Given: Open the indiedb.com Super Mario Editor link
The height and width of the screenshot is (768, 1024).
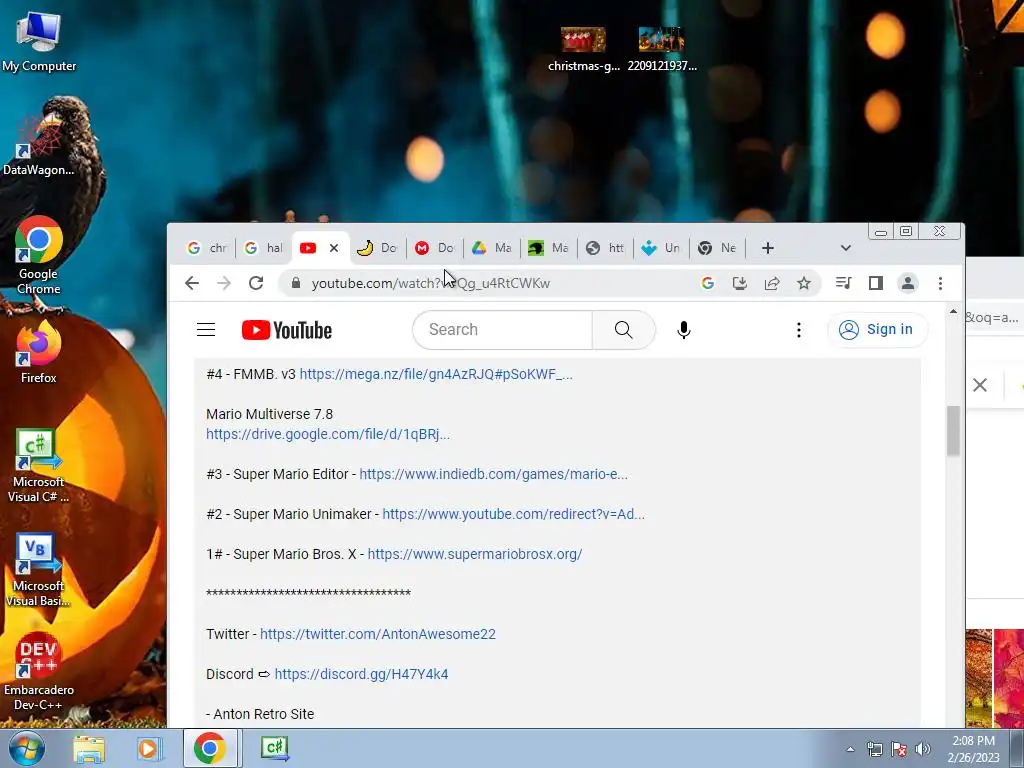Looking at the screenshot, I should coord(493,474).
